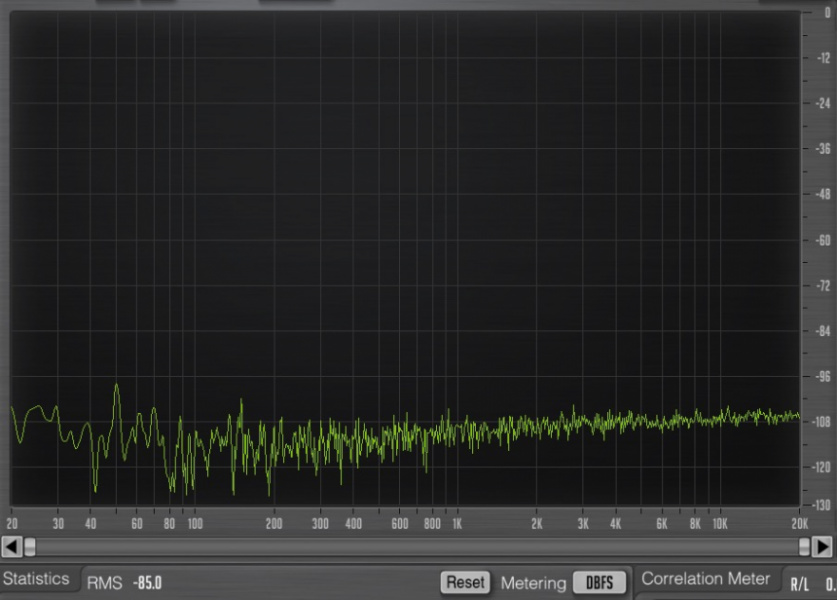Click the -130 dB scale label
Screen dimensions: 837x600
(821, 505)
